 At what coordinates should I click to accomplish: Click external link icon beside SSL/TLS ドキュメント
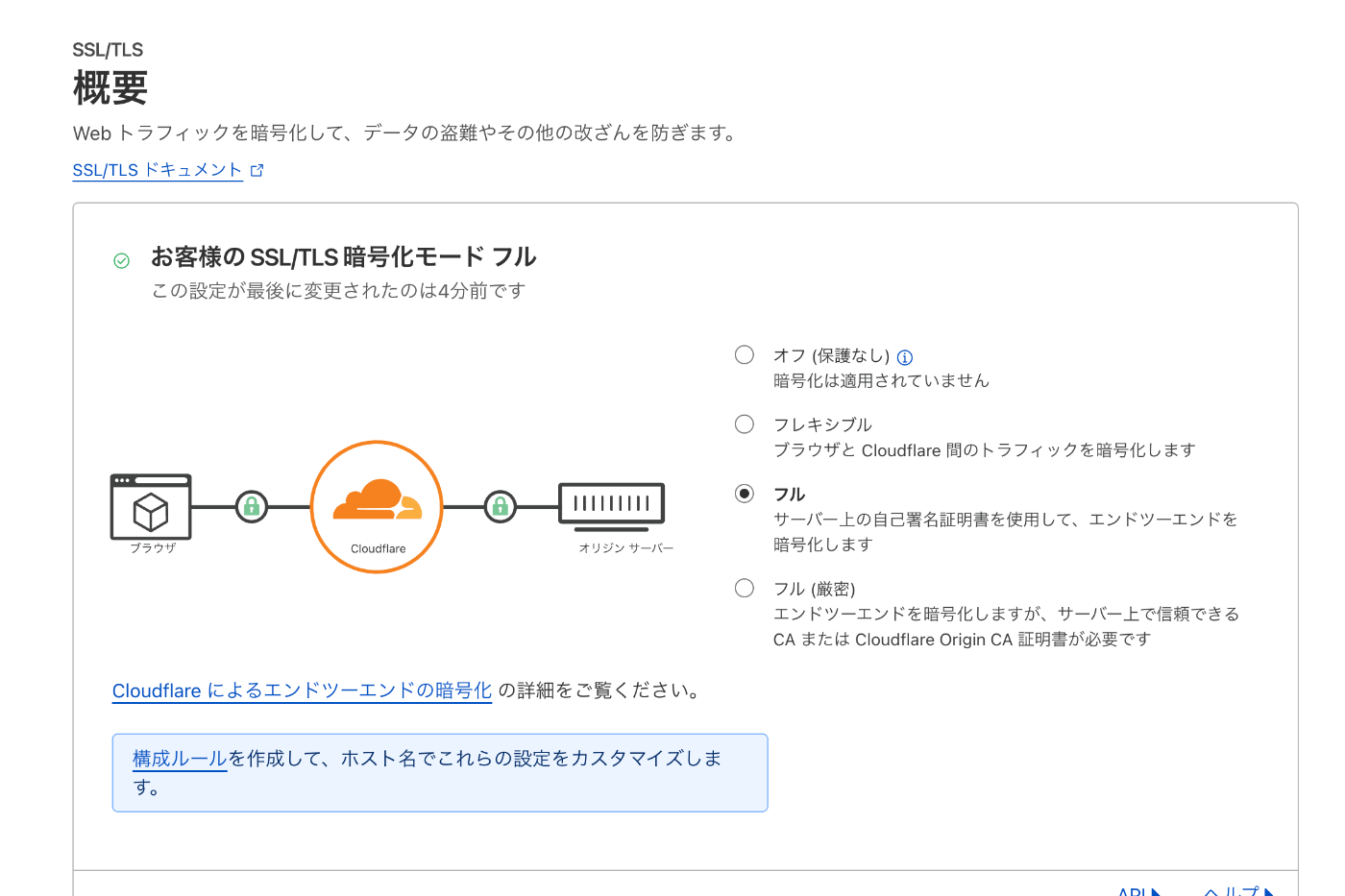[x=257, y=170]
